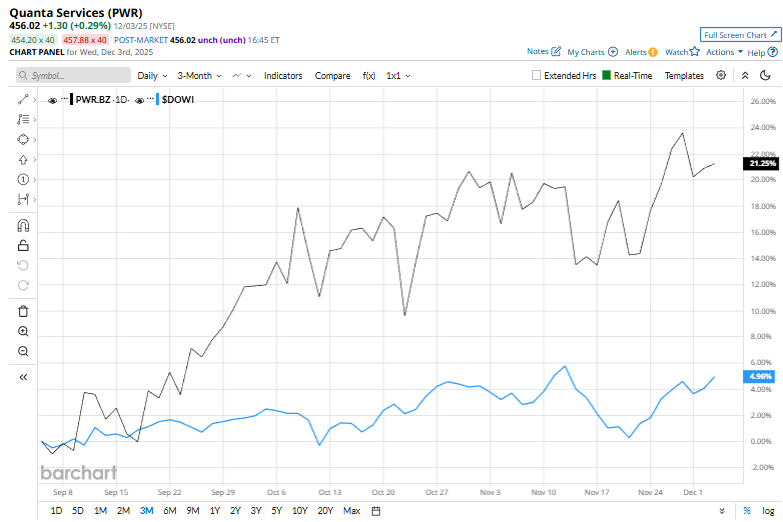This screenshot has height=522, width=783.
Task: Open the 1x1 grid layout dropdown
Action: pyautogui.click(x=398, y=75)
